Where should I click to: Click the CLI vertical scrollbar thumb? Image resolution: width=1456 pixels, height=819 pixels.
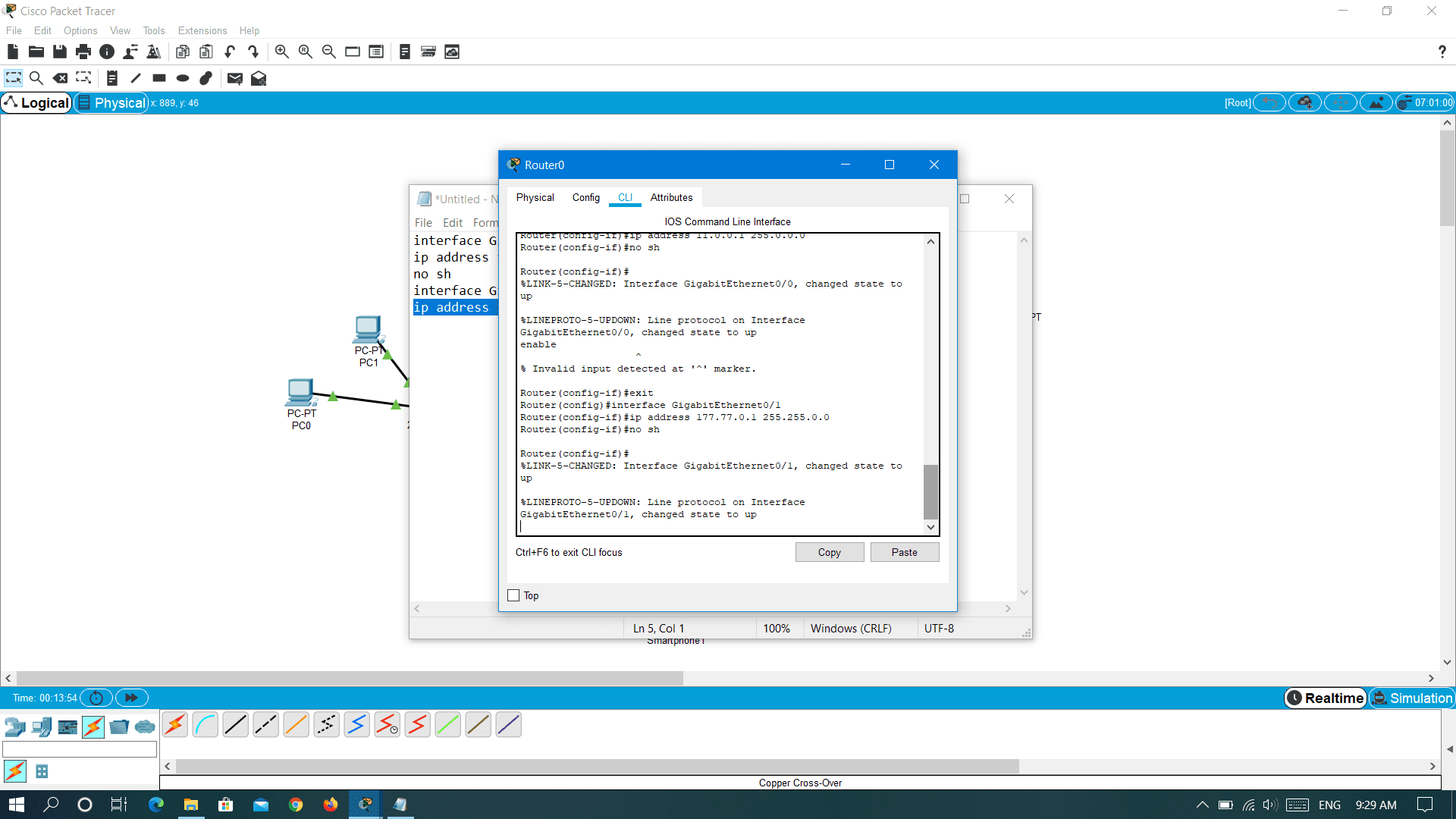pyautogui.click(x=930, y=491)
